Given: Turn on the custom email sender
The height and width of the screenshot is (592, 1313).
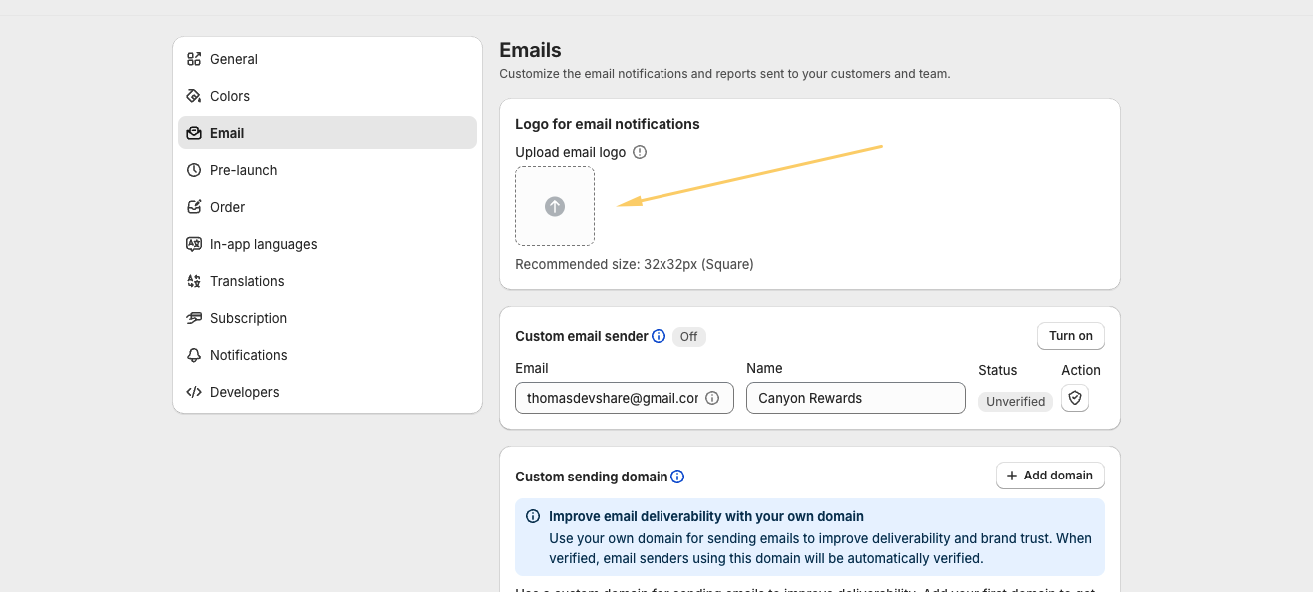Looking at the screenshot, I should pyautogui.click(x=1070, y=336).
